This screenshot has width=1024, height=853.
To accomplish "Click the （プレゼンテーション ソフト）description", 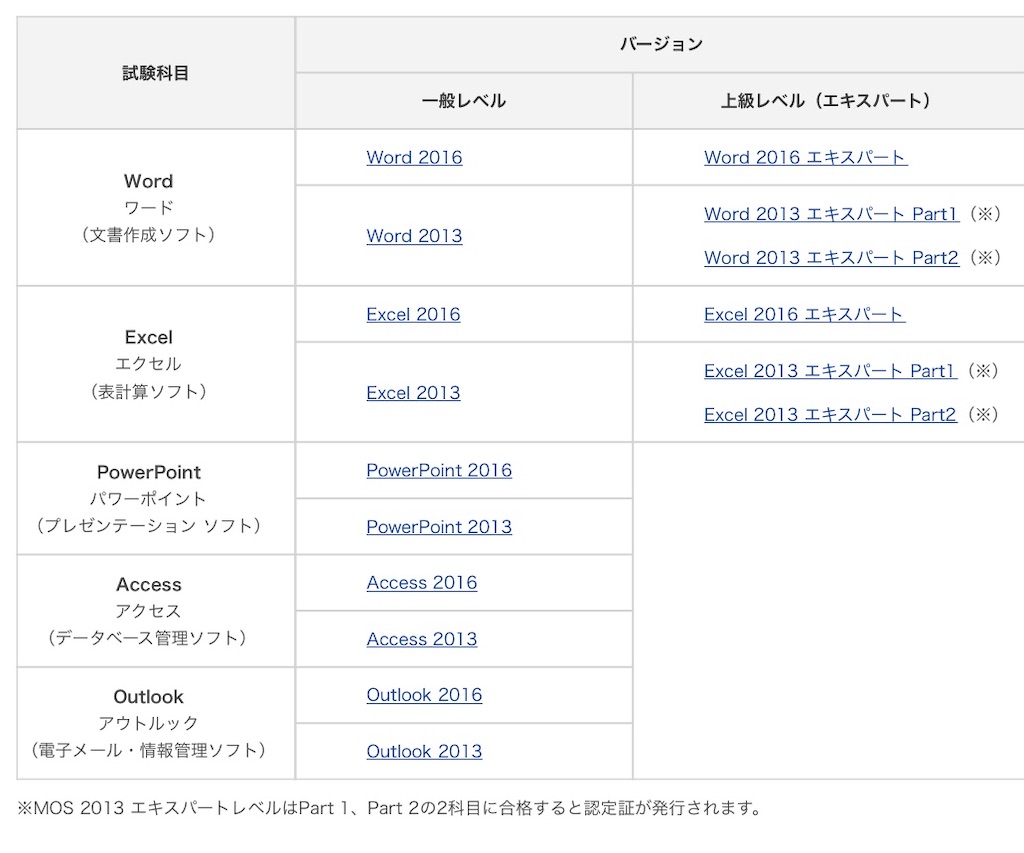I will point(149,526).
